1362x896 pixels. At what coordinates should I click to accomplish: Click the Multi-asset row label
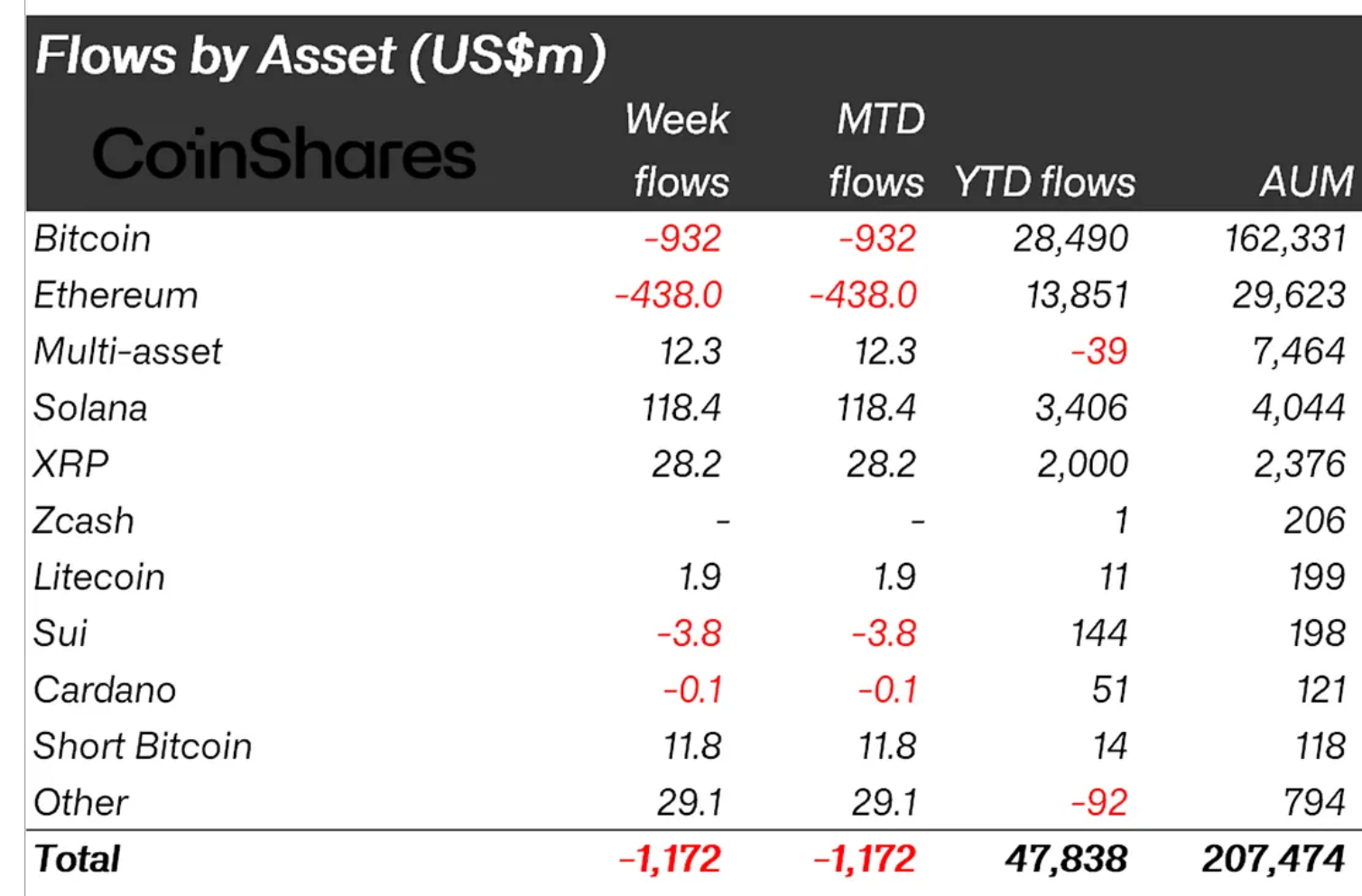(x=127, y=352)
